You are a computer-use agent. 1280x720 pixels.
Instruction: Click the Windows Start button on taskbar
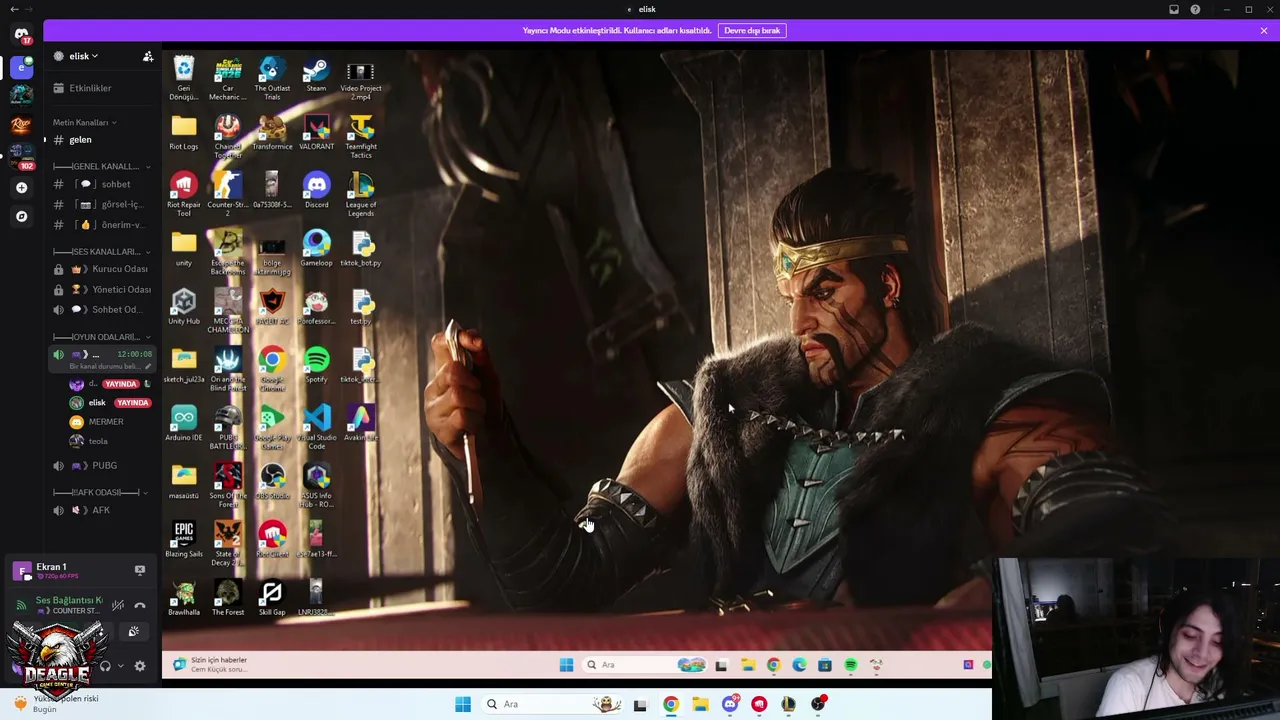(x=463, y=704)
